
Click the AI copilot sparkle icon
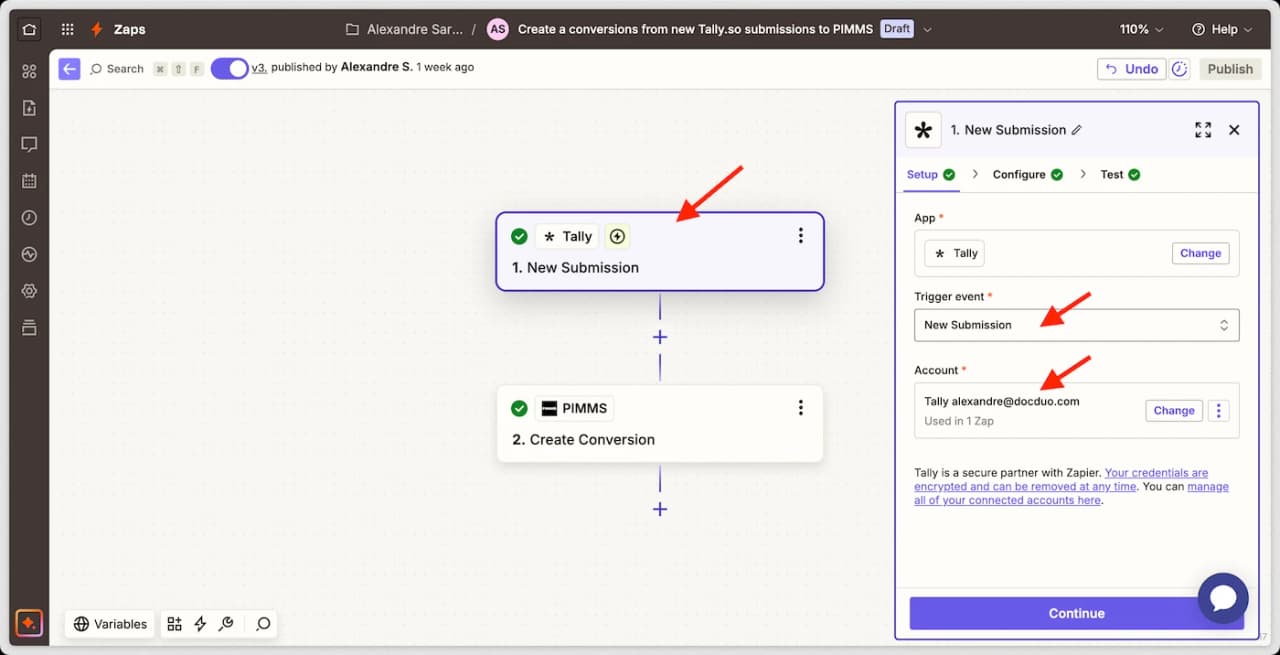point(29,623)
